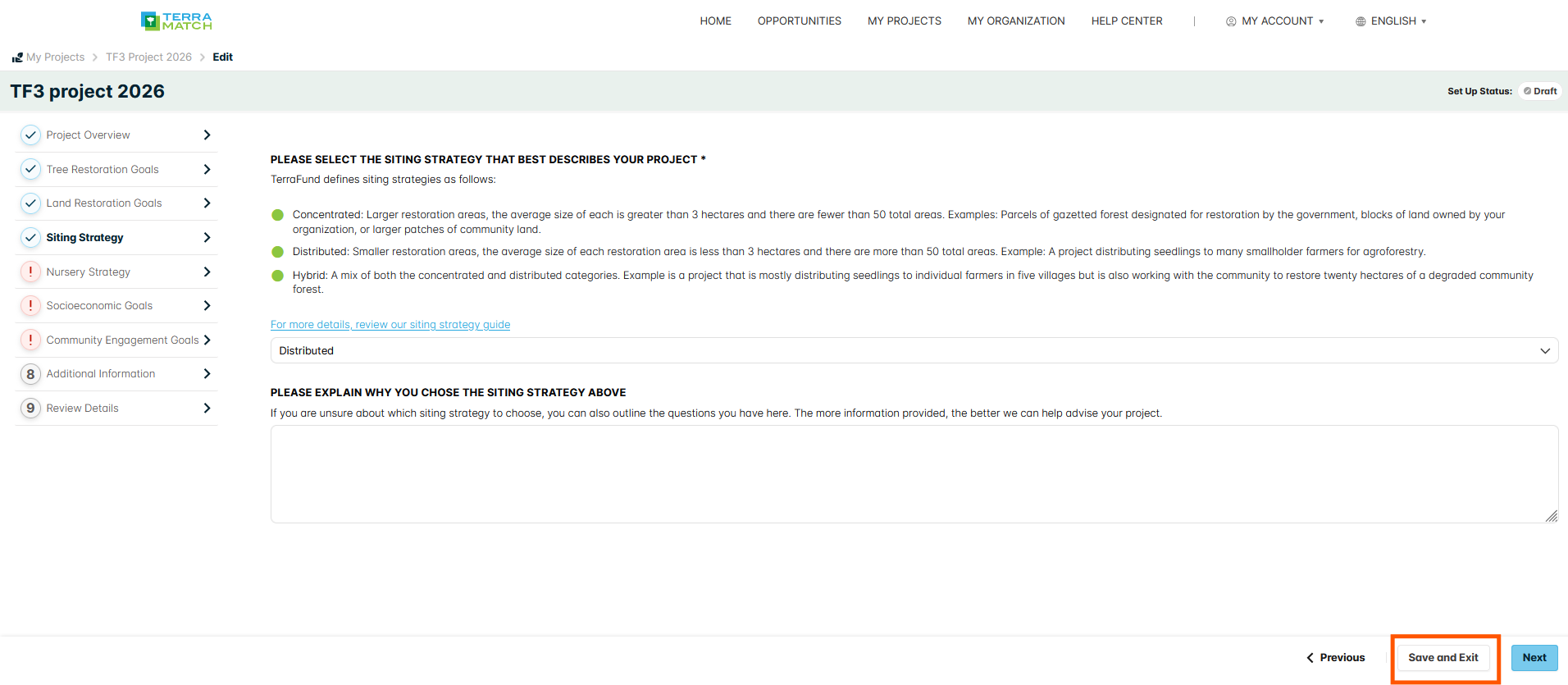The width and height of the screenshot is (1568, 685).
Task: Click the Nursery Strategy warning icon
Action: tap(30, 272)
